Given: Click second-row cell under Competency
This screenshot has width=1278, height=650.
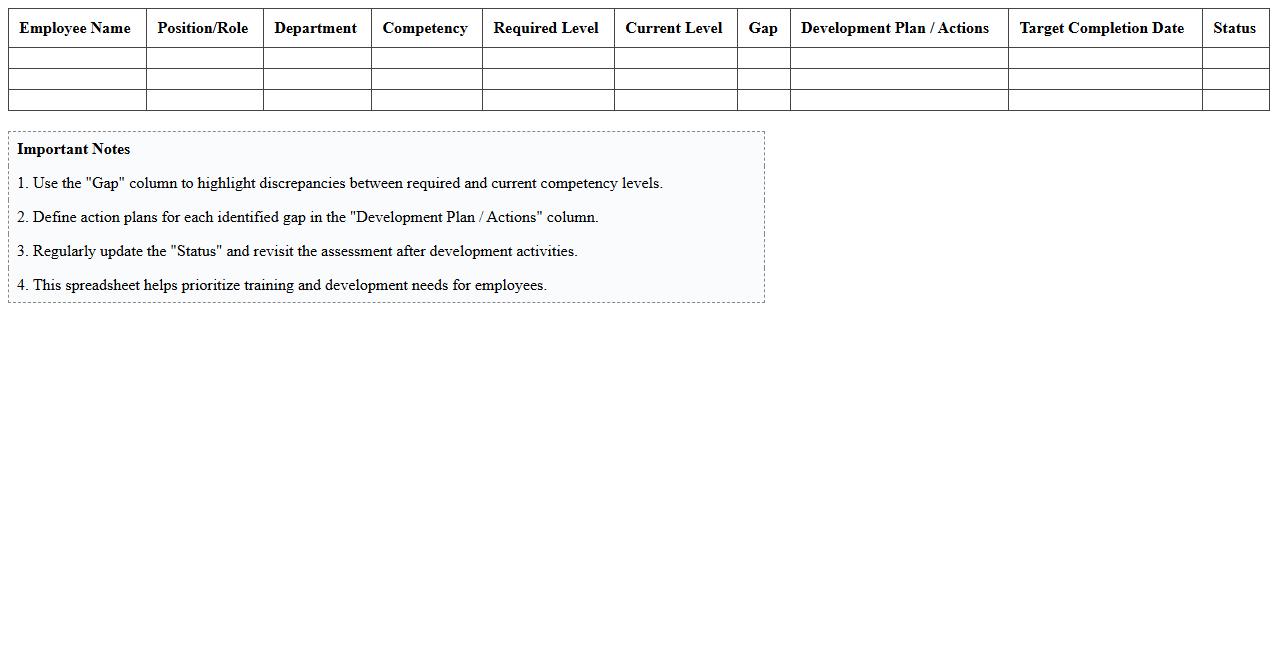Looking at the screenshot, I should pos(426,79).
